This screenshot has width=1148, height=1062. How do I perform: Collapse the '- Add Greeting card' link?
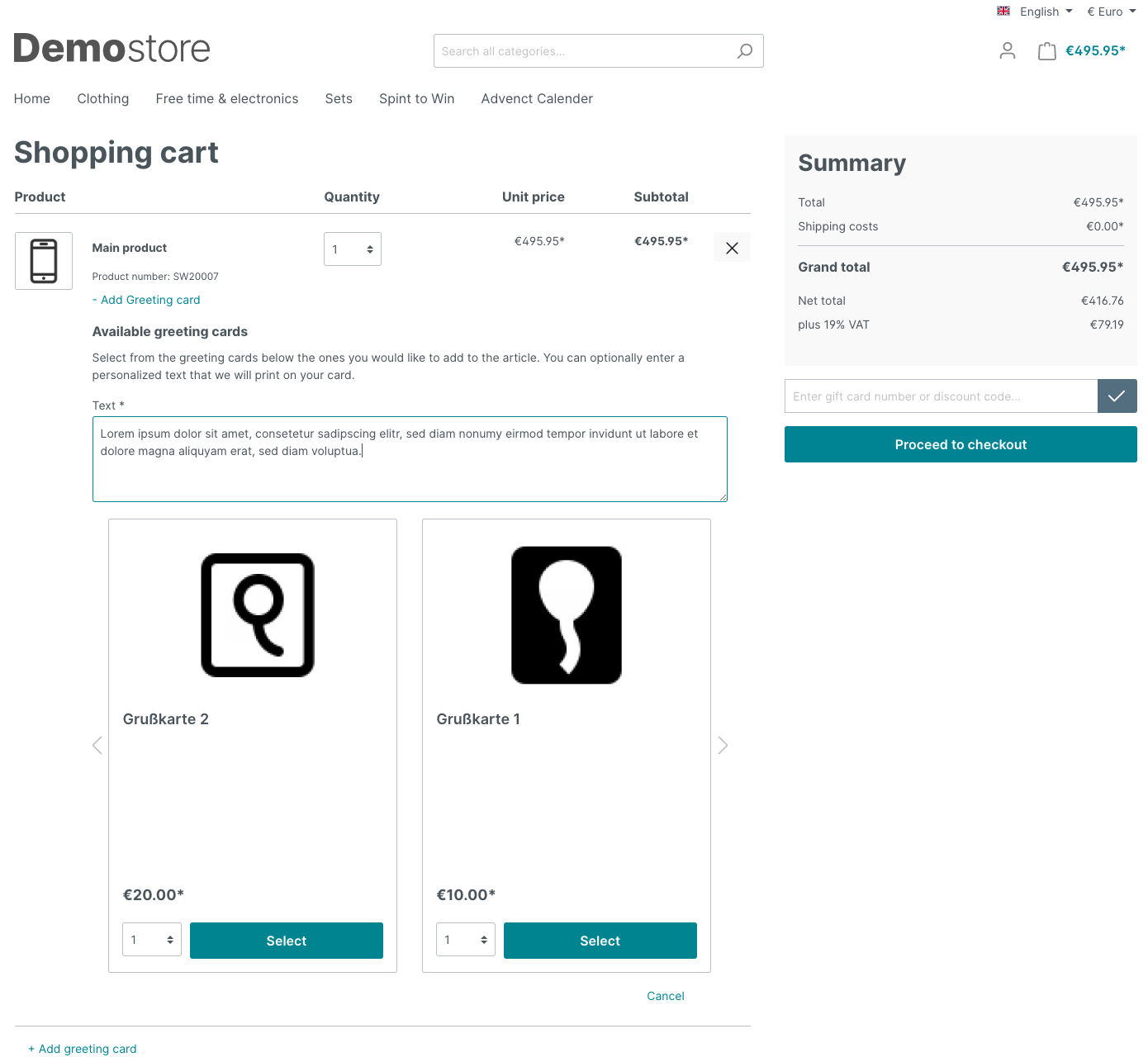[x=146, y=300]
